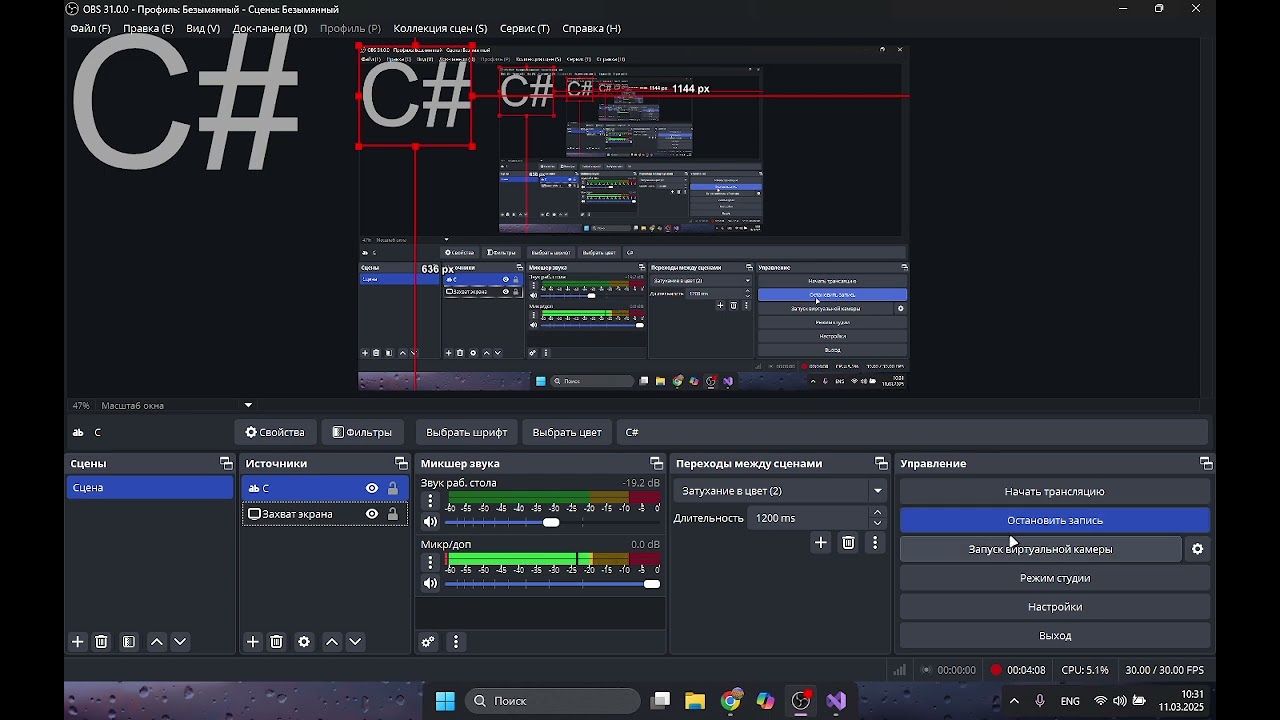Viewport: 1280px width, 720px height.
Task: Pop out the Управление dock panel
Action: point(1206,463)
